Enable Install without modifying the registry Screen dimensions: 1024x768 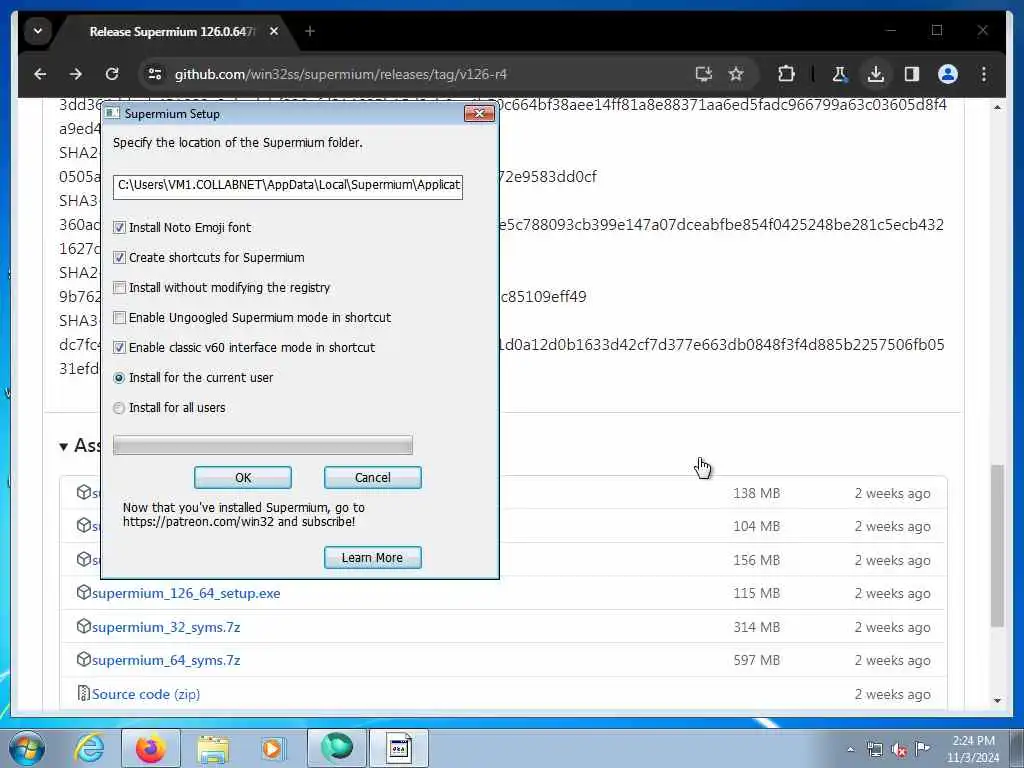(120, 287)
